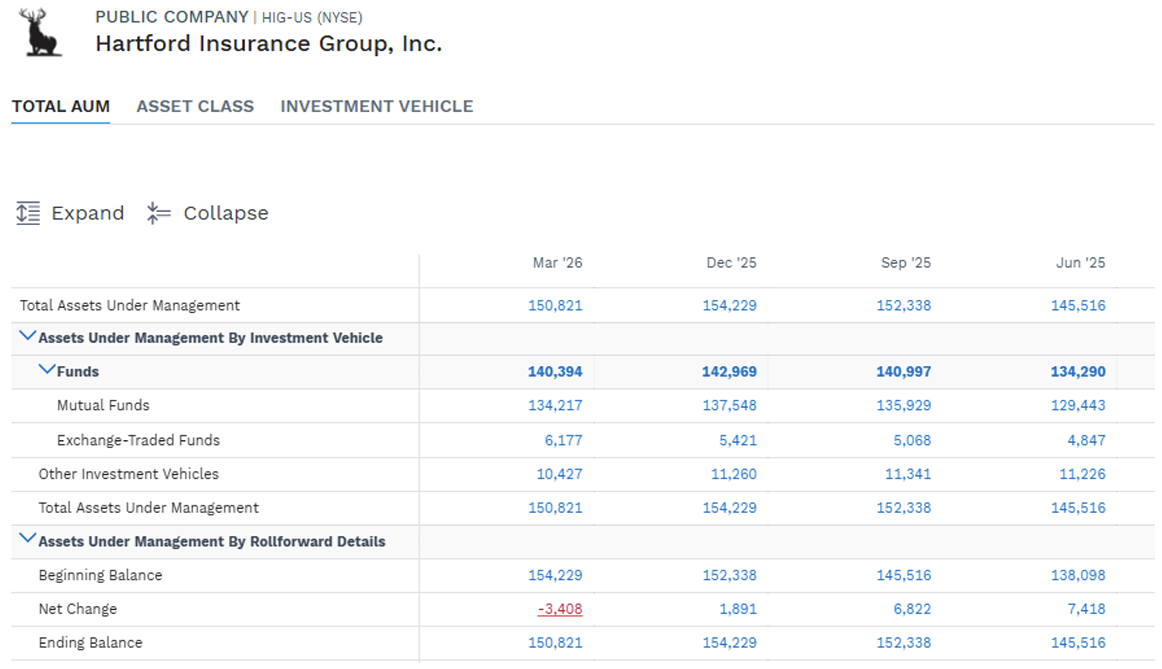
Task: Collapse Assets Under Management By Investment Vehicle section
Action: point(27,336)
